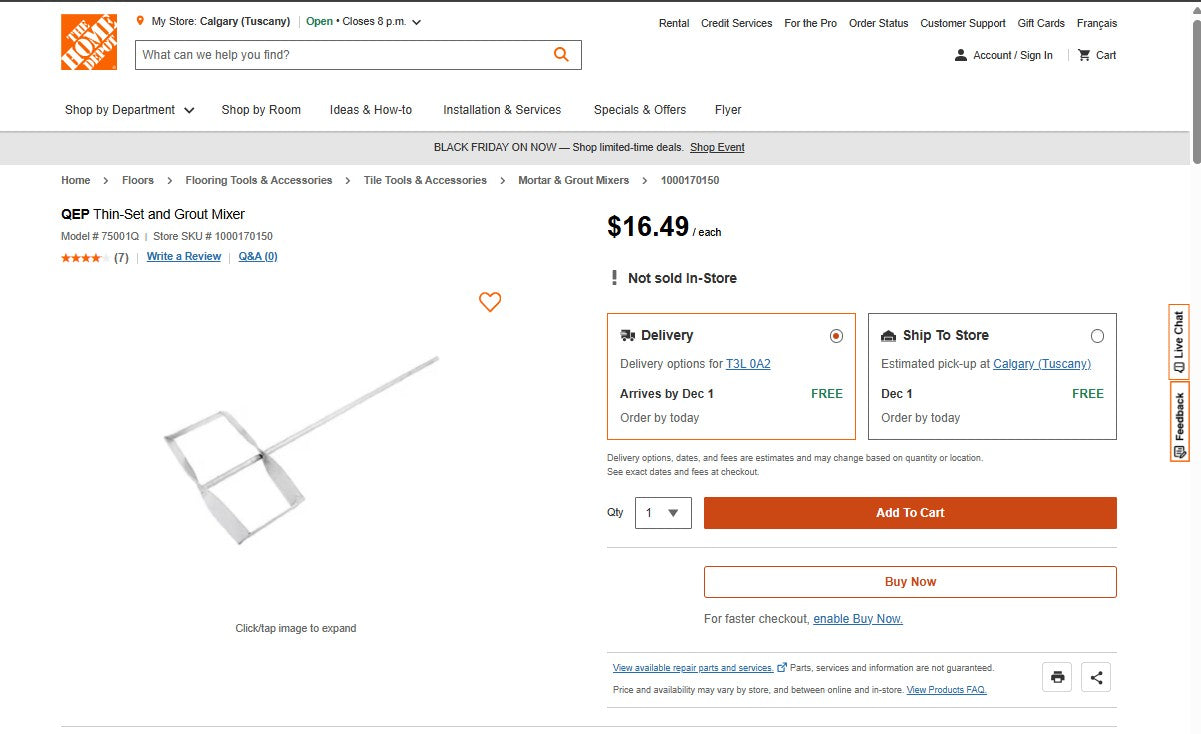The width and height of the screenshot is (1201, 734).
Task: Click the location pin beside My Store
Action: (139, 20)
